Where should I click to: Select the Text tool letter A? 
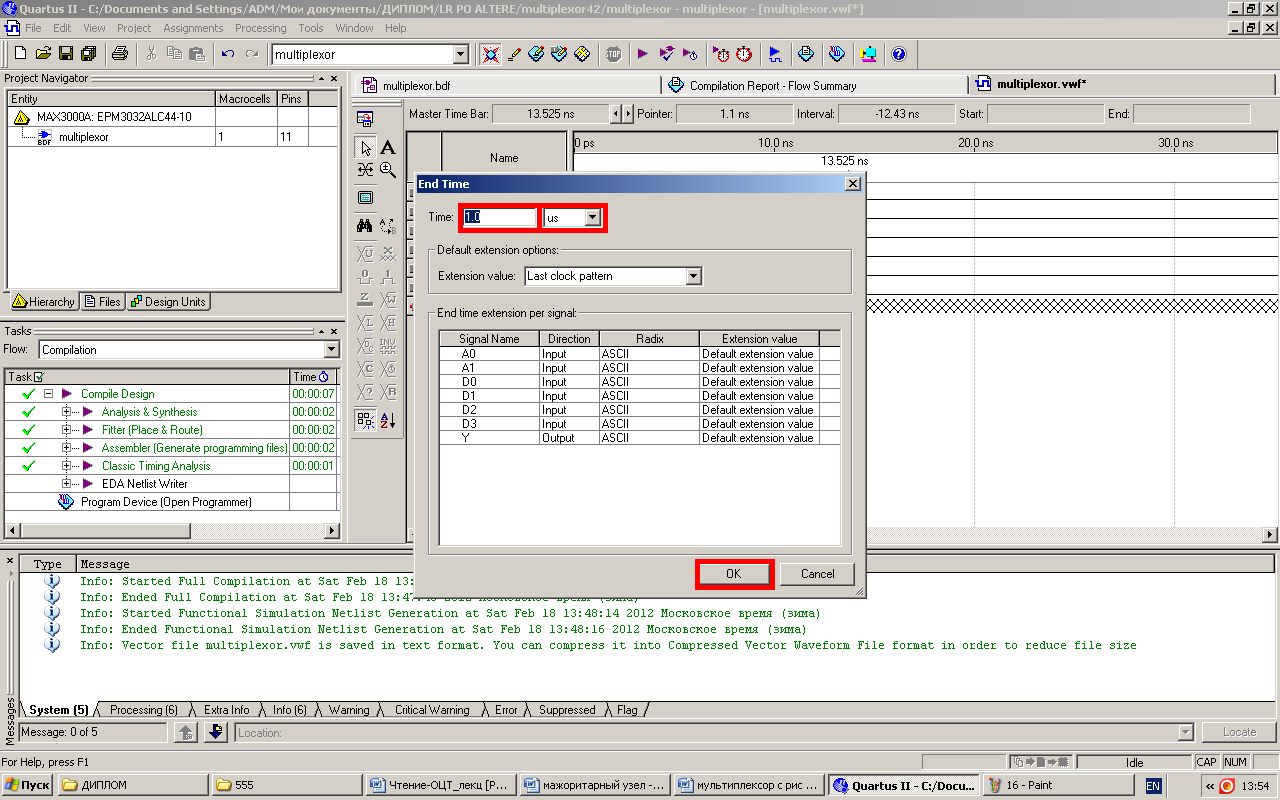(x=388, y=148)
